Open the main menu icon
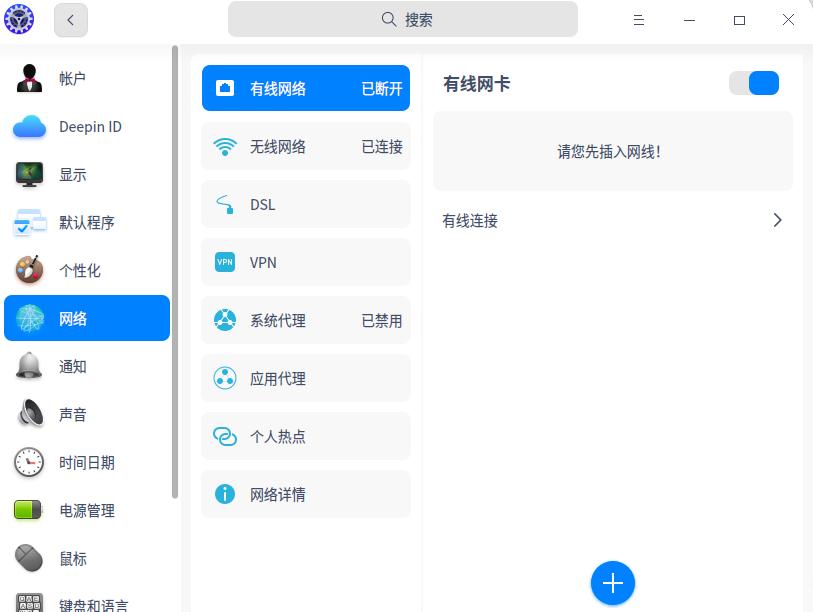 coord(639,20)
